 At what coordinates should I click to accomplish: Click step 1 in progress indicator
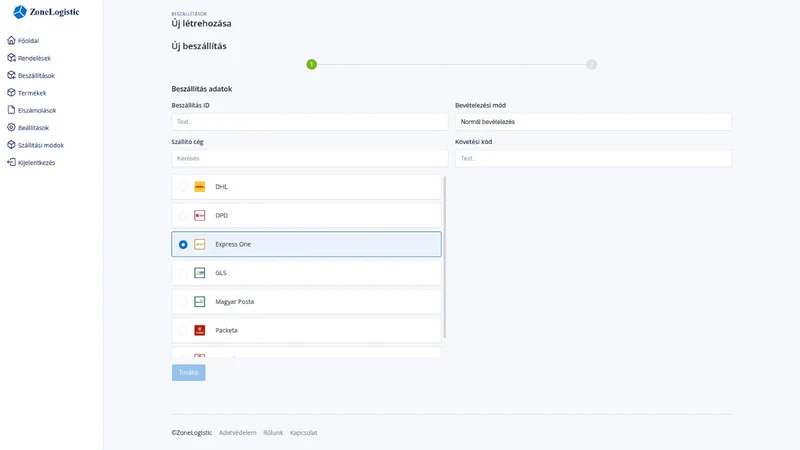[311, 64]
